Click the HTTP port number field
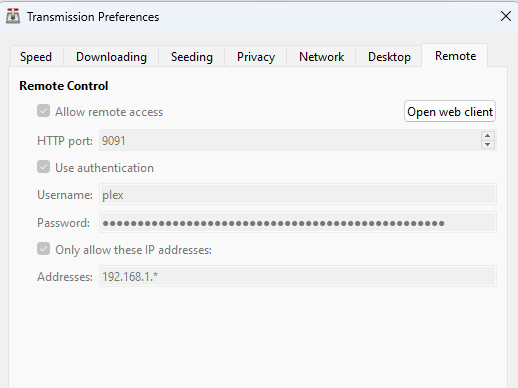 [290, 140]
